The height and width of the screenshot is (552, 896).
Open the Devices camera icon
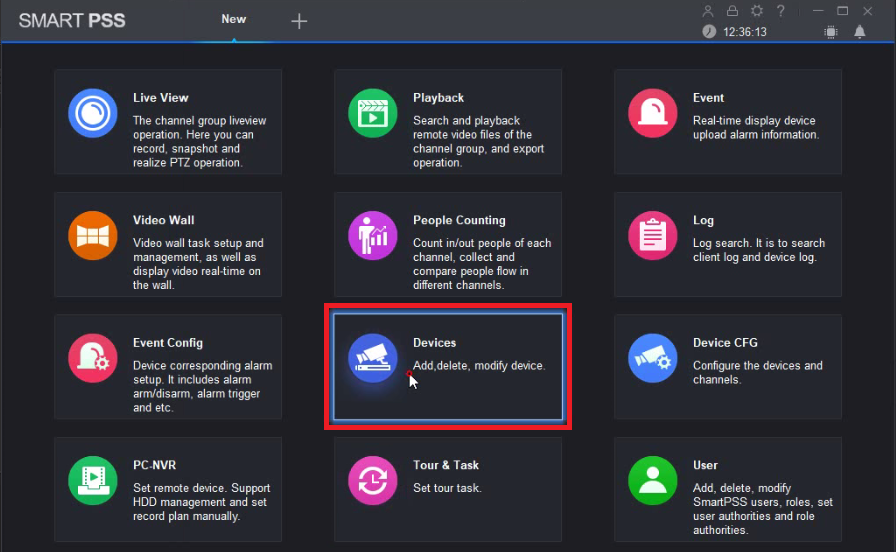point(373,358)
